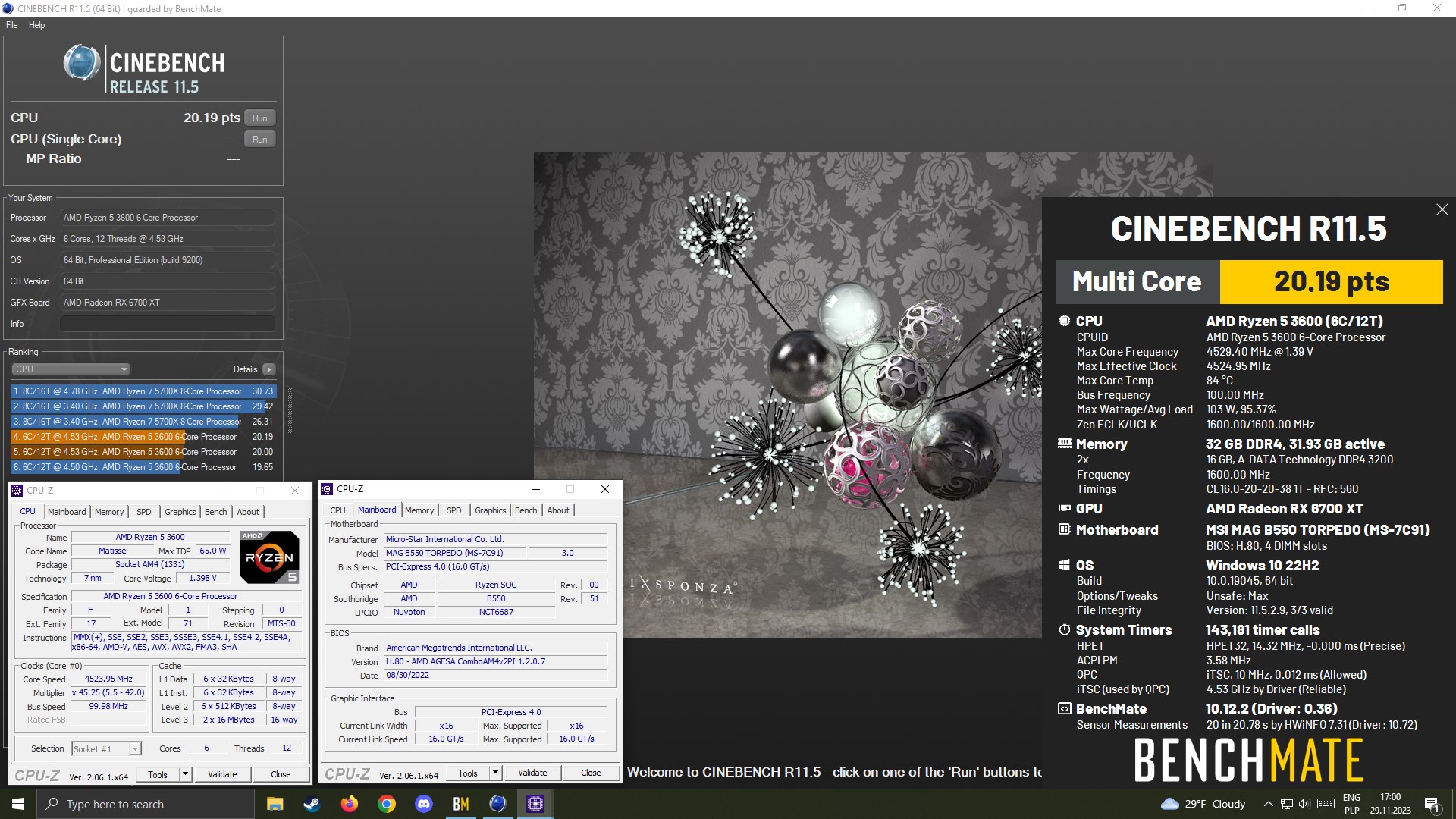Click the rendered scene image
The width and height of the screenshot is (1456, 819).
tap(787, 394)
